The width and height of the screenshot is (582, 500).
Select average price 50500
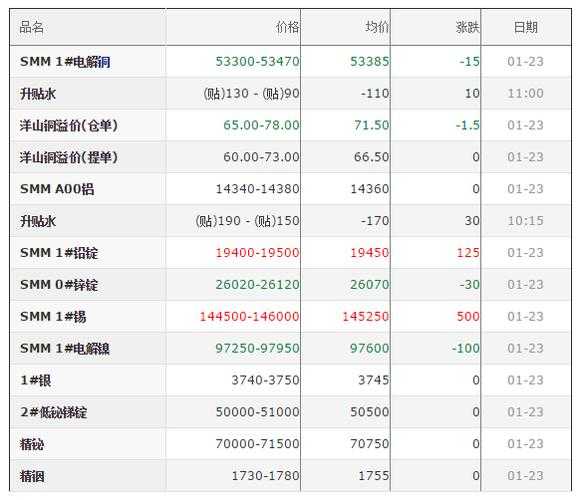coord(370,412)
